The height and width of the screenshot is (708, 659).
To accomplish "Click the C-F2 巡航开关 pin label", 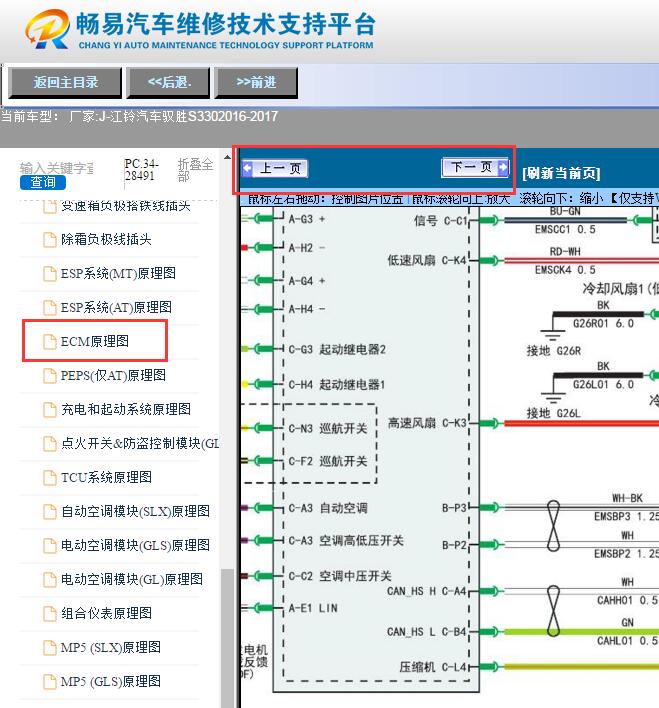I will [328, 461].
